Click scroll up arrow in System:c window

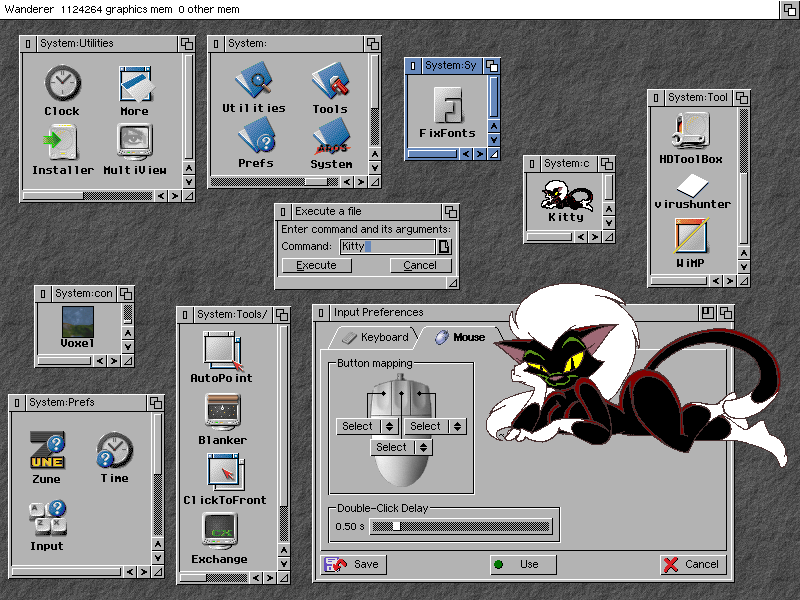coord(608,209)
